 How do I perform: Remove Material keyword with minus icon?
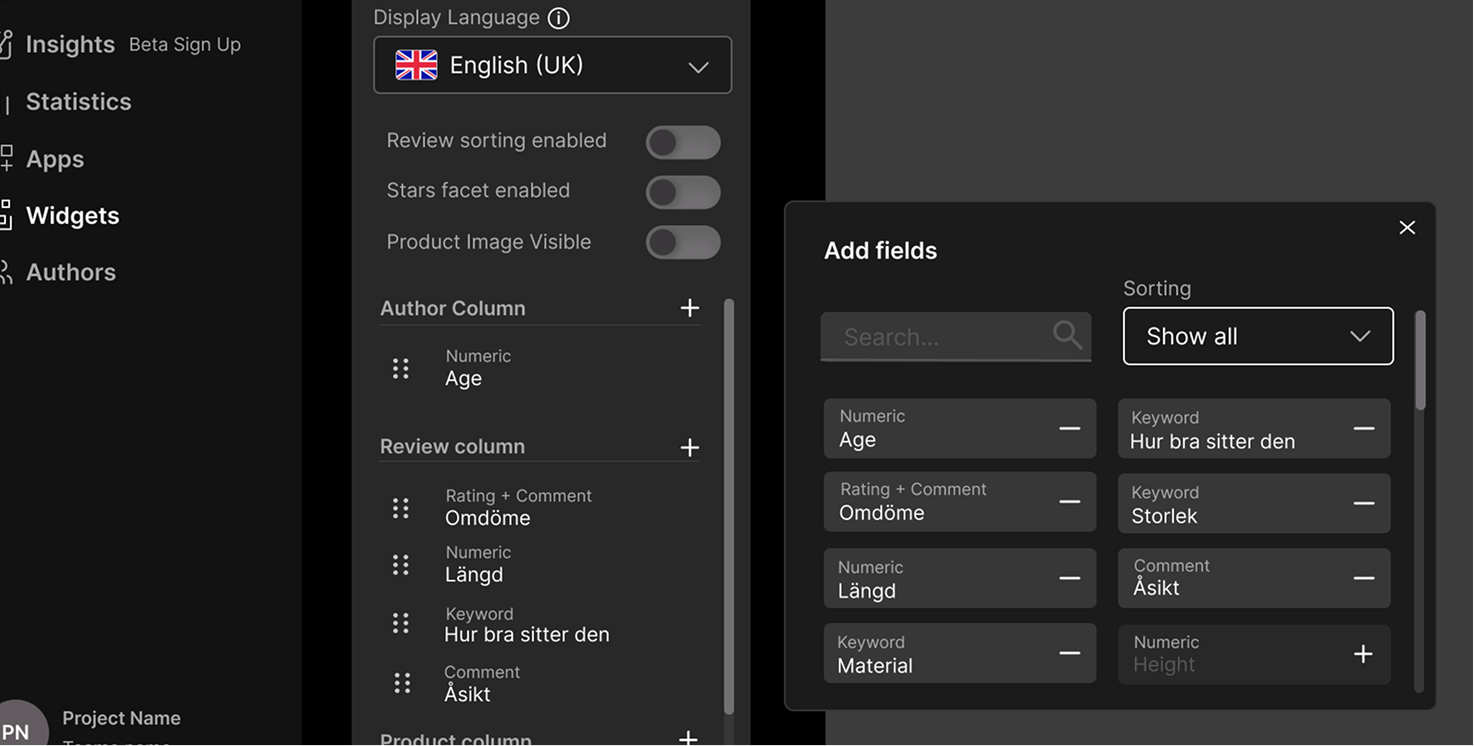tap(1069, 653)
